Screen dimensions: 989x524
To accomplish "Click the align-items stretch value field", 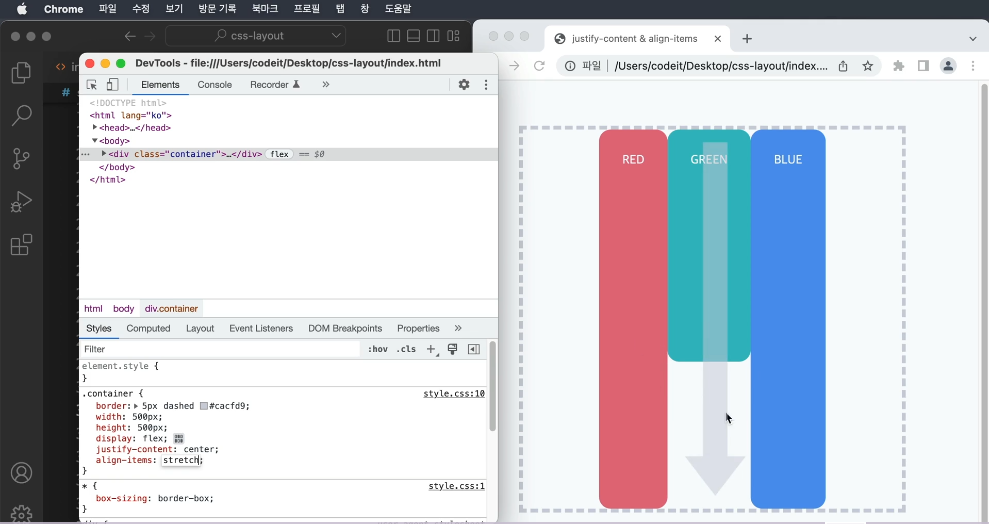I will pyautogui.click(x=181, y=460).
